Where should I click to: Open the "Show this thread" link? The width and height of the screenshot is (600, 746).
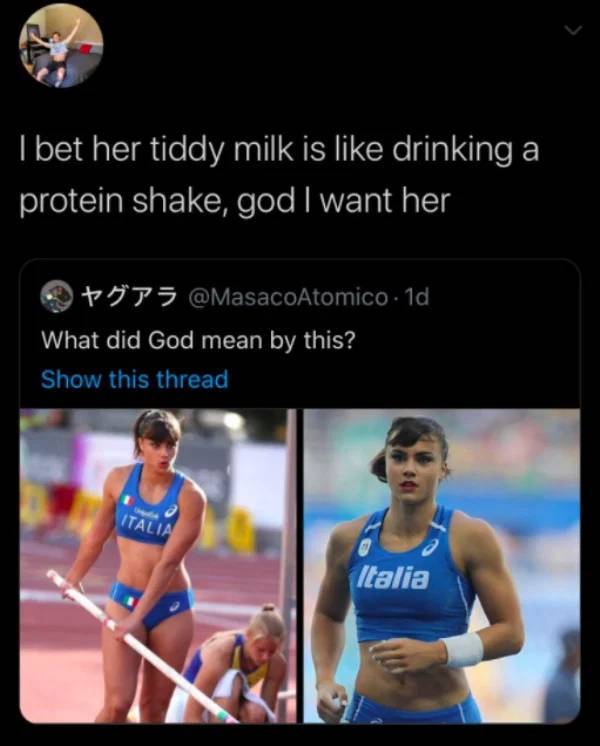pyautogui.click(x=134, y=380)
